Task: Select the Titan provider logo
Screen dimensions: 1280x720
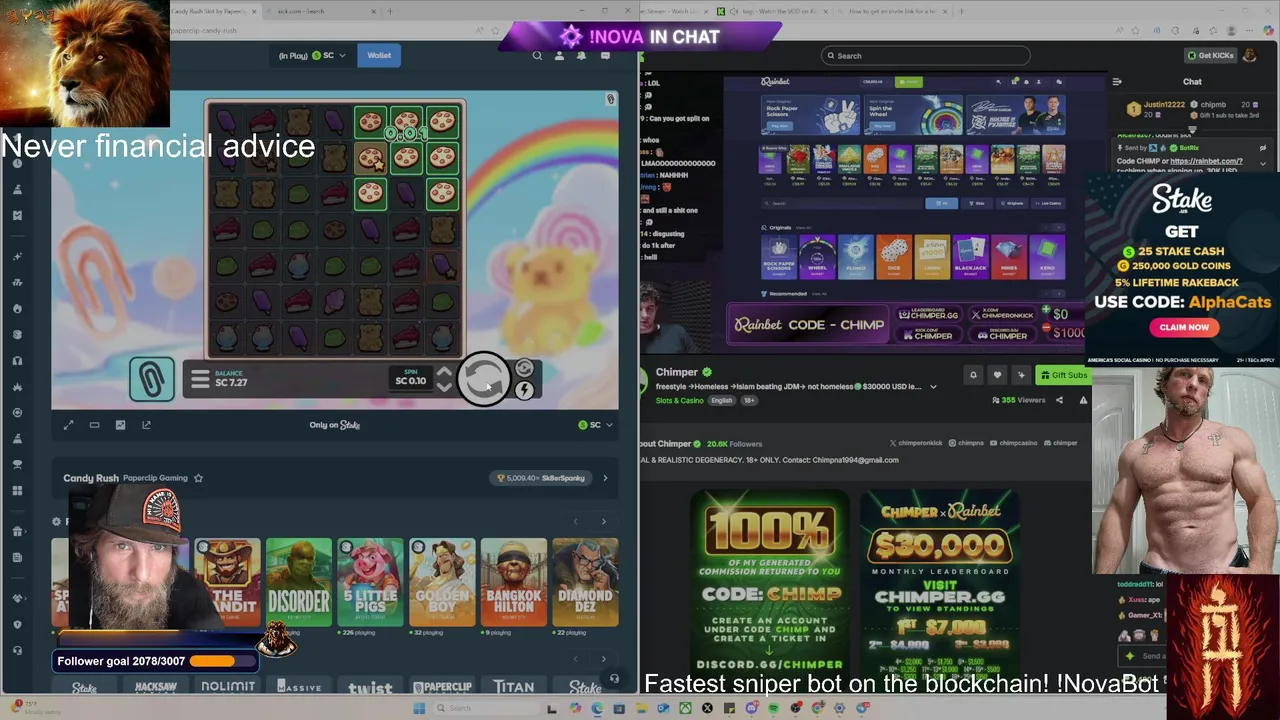Action: coord(514,686)
